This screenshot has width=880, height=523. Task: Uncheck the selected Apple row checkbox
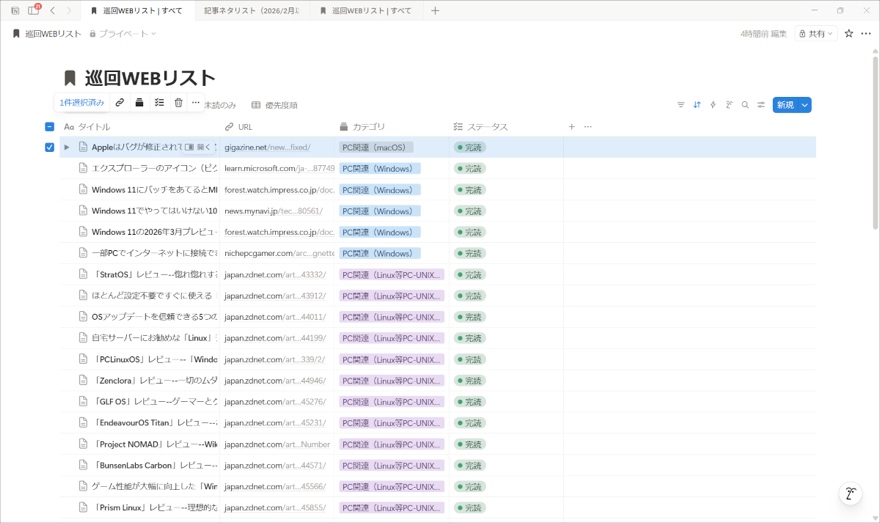pyautogui.click(x=49, y=147)
